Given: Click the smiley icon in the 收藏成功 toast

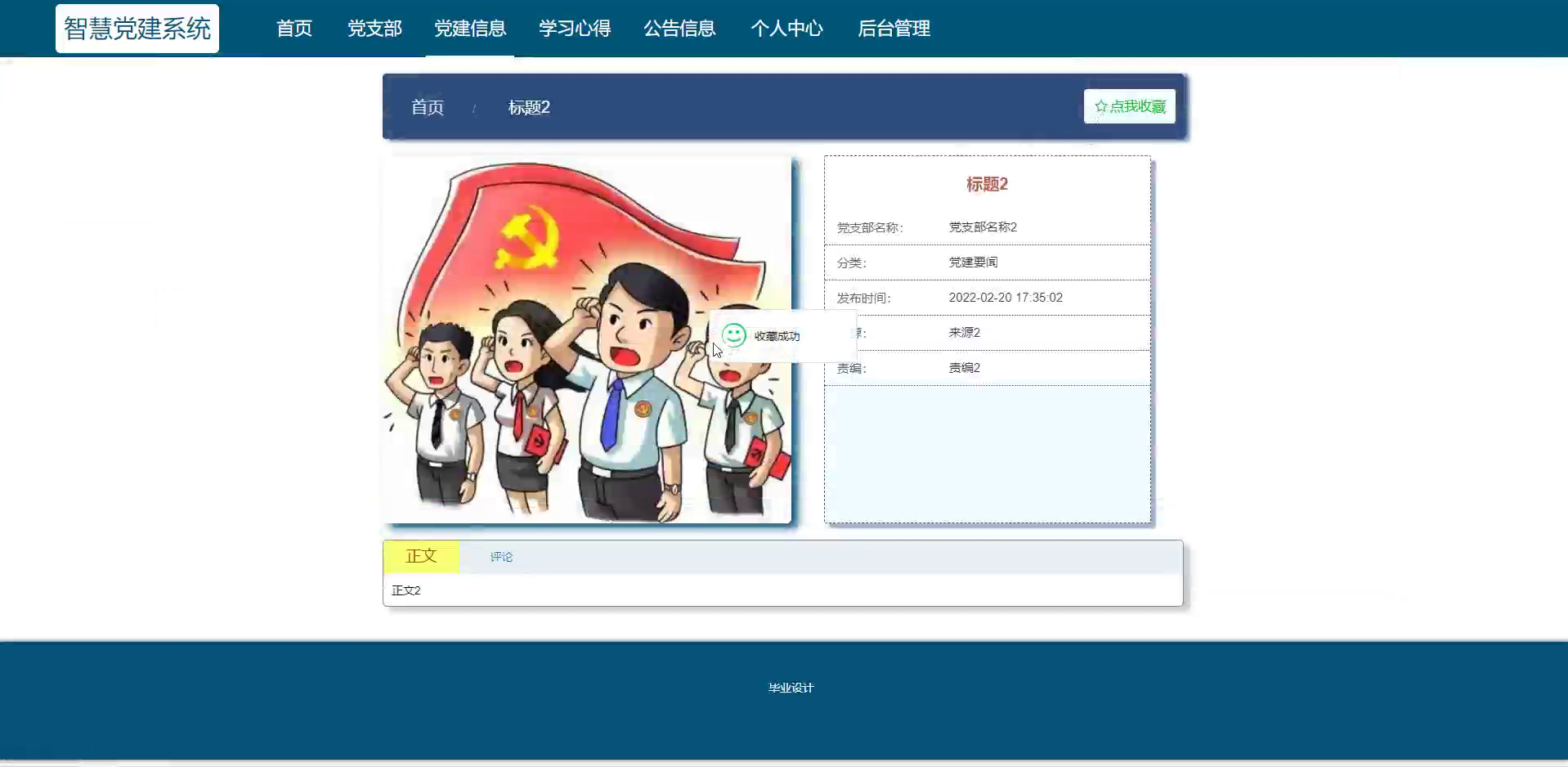Looking at the screenshot, I should [734, 335].
